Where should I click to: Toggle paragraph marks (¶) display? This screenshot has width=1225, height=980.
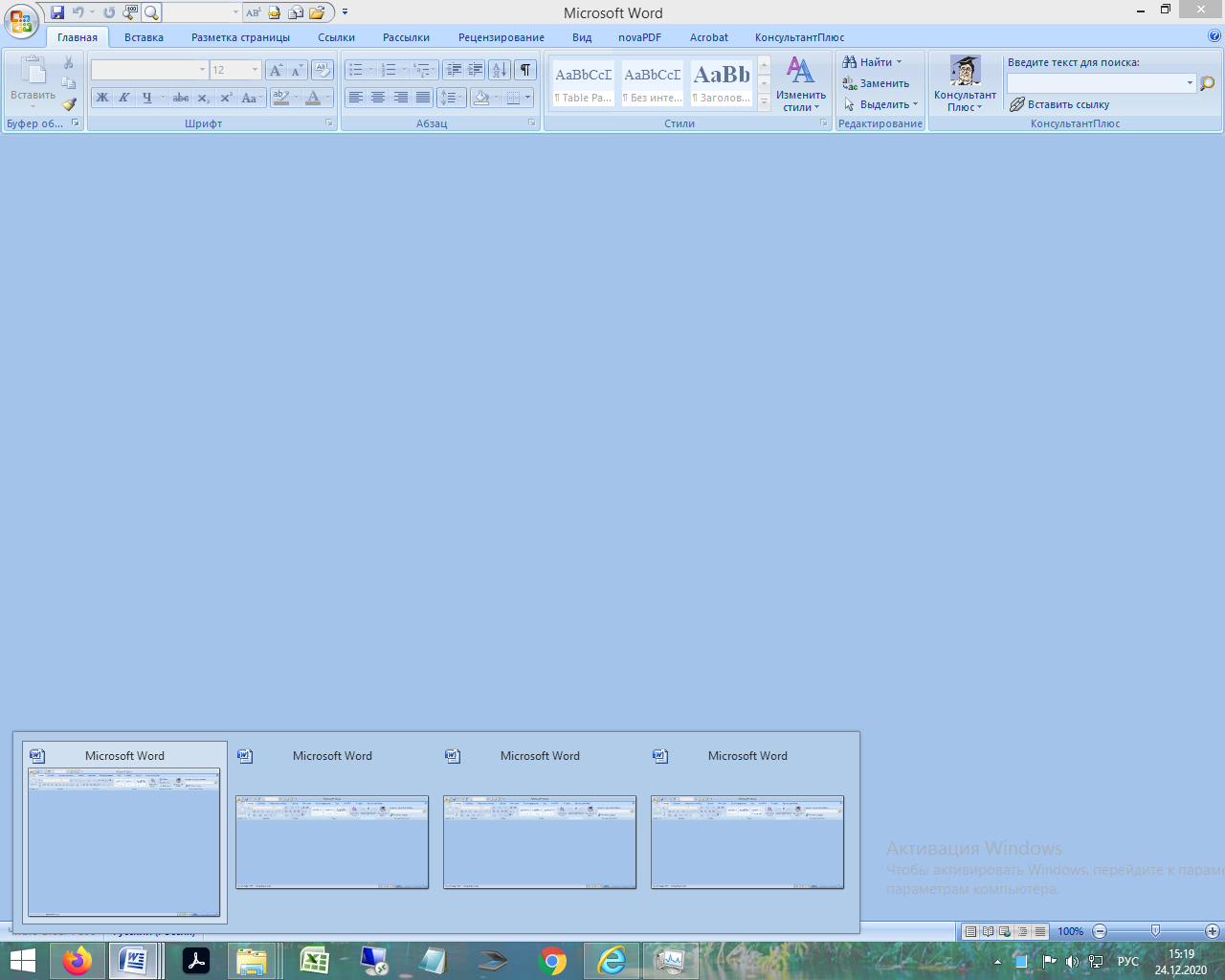click(525, 70)
